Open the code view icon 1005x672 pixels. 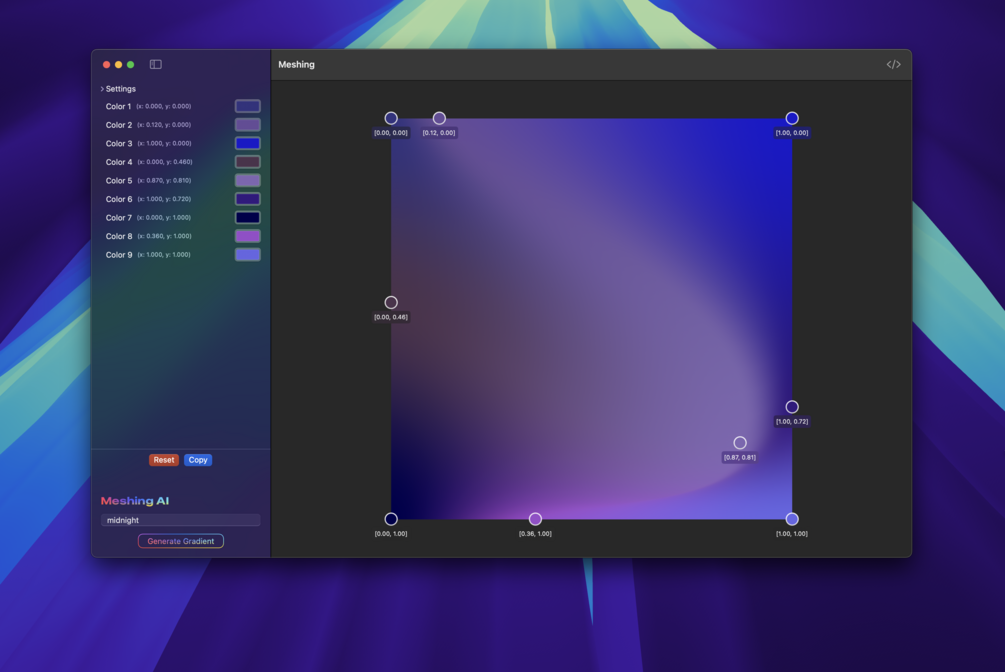coord(893,64)
